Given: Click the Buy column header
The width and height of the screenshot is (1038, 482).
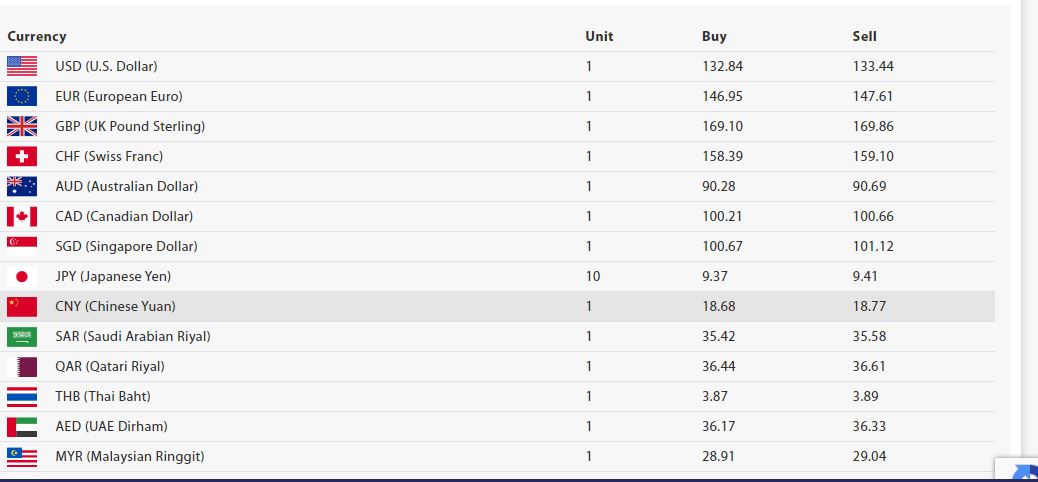Looking at the screenshot, I should pyautogui.click(x=714, y=36).
